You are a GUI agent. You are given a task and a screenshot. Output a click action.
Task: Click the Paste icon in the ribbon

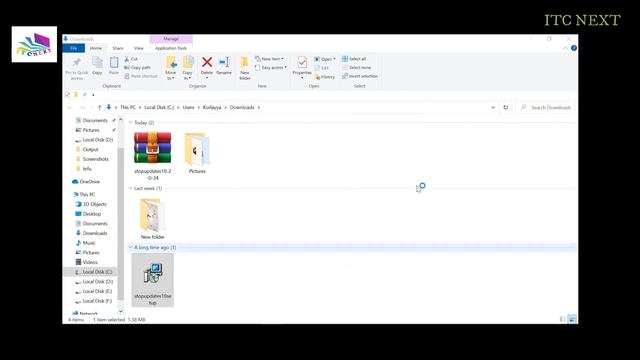point(114,66)
